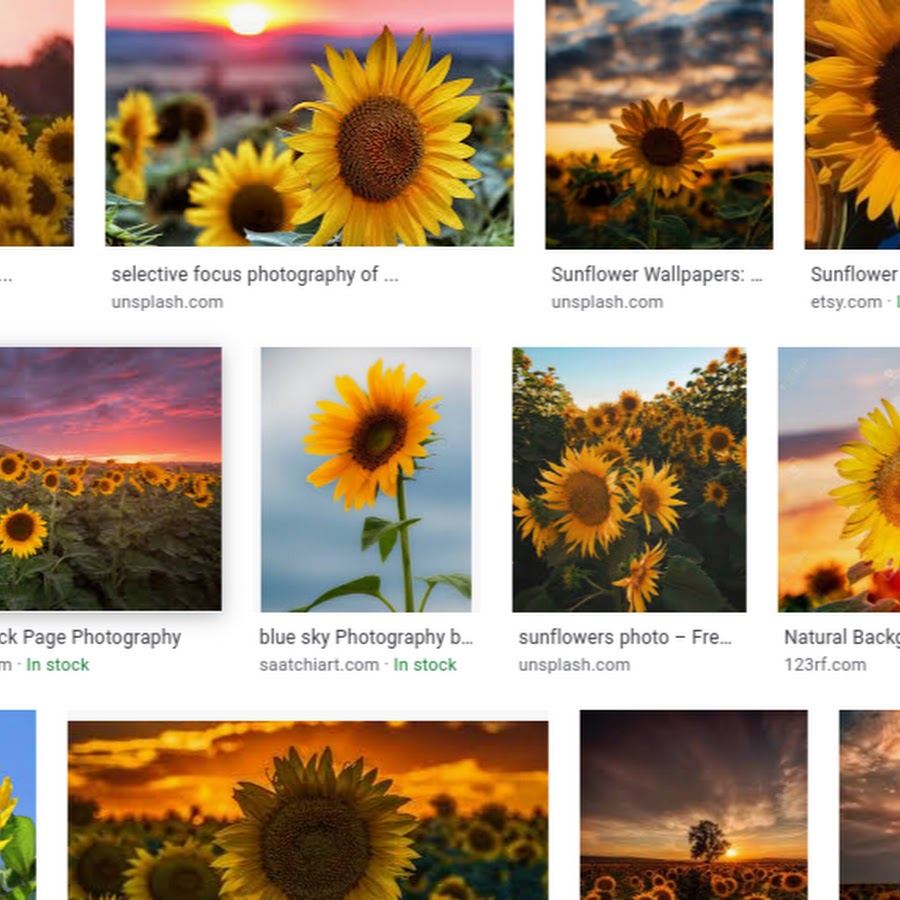Click the 123rf.com source link

pyautogui.click(x=825, y=665)
